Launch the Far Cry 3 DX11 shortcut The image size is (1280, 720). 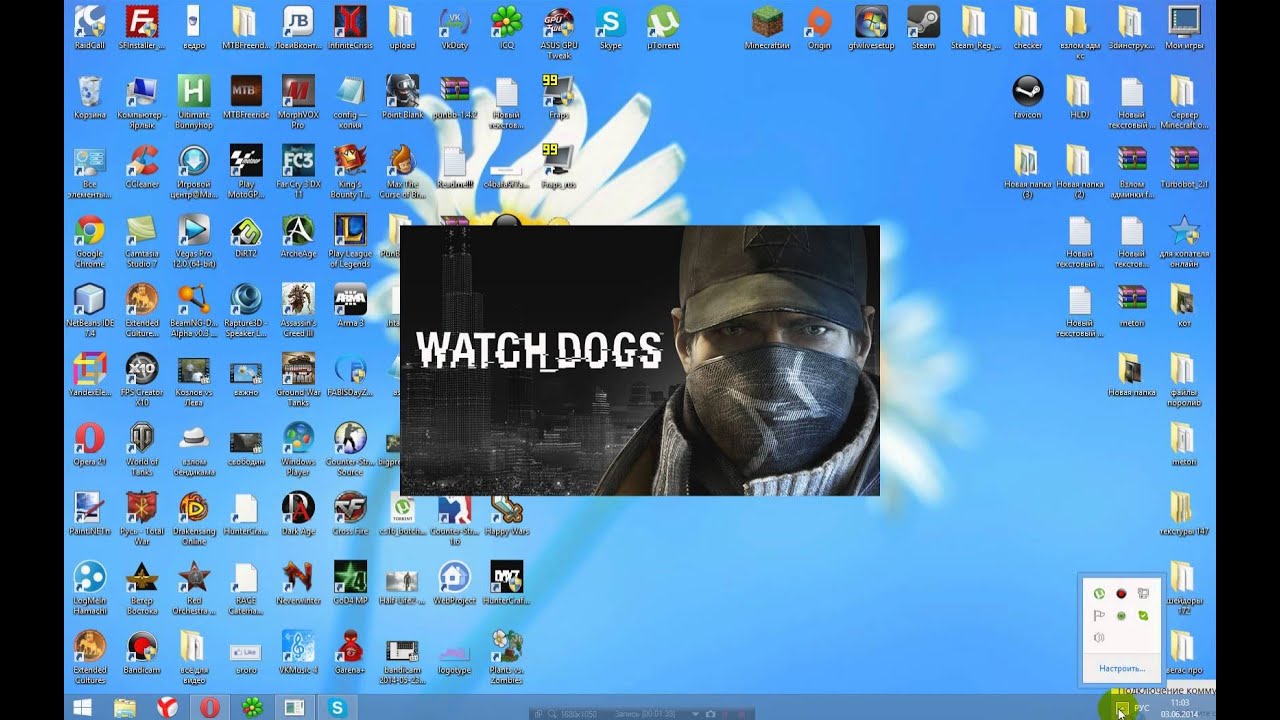click(298, 171)
